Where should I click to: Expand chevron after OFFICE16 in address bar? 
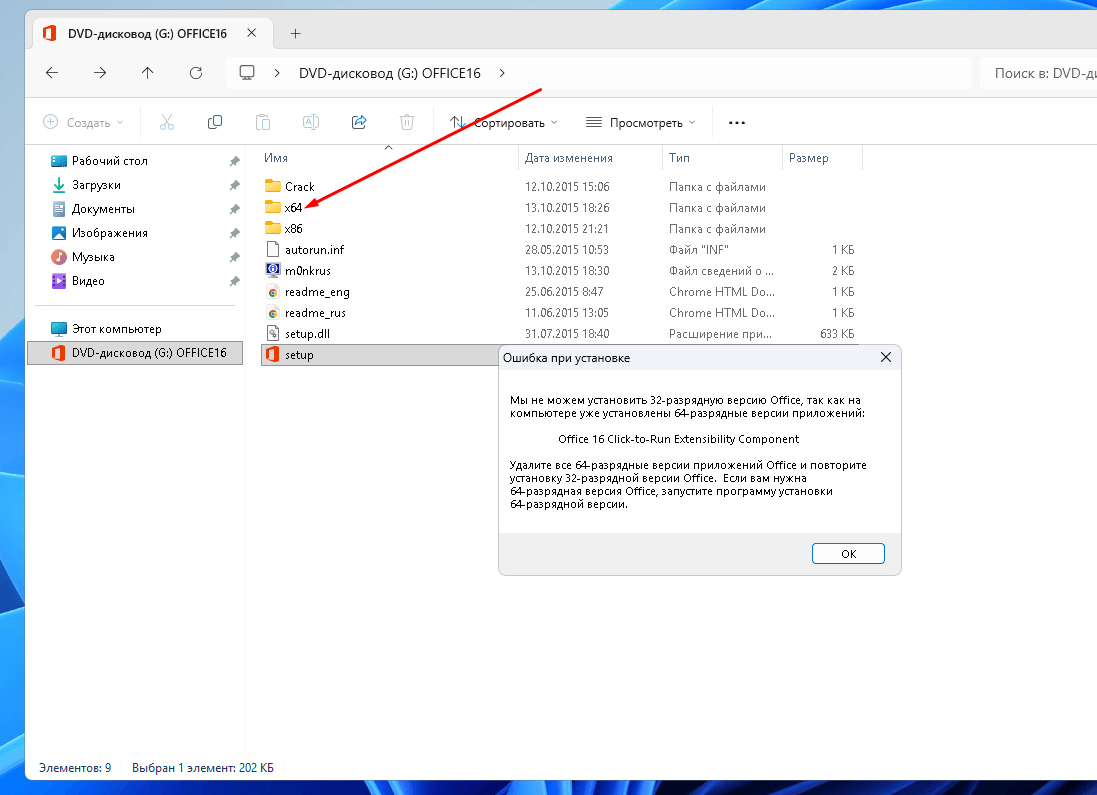pos(502,73)
